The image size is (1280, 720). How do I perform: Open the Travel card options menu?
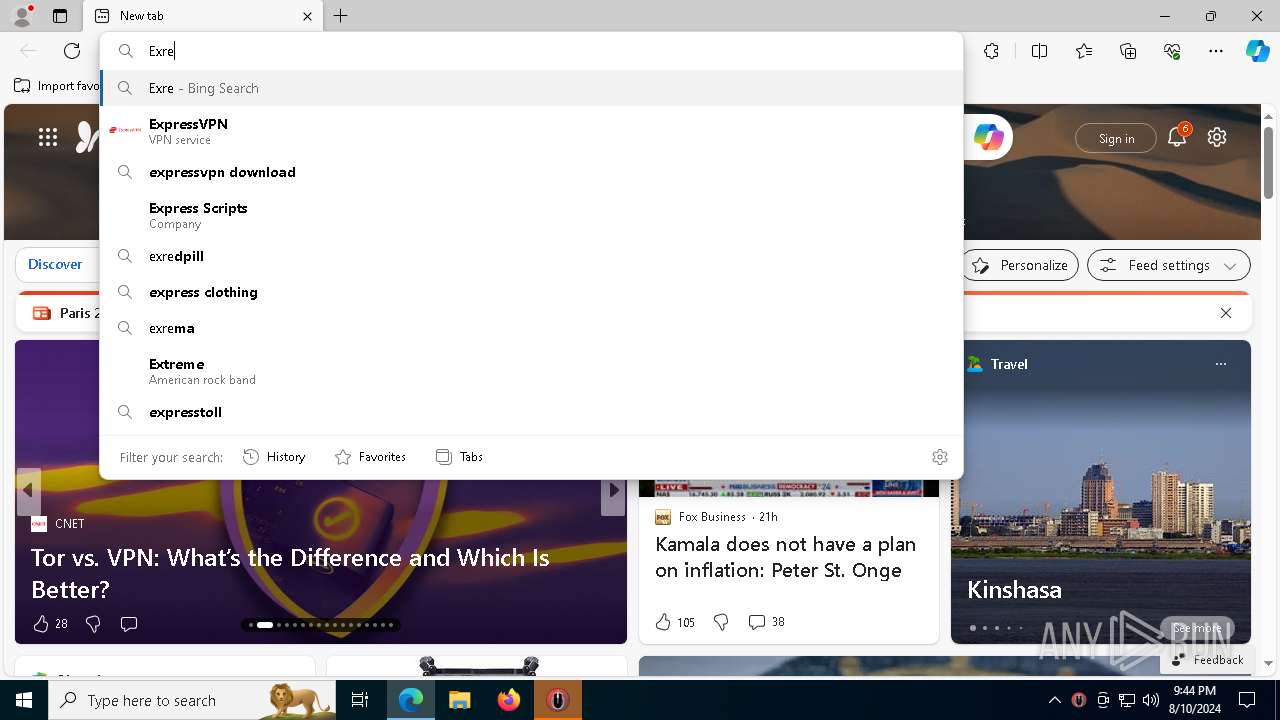(1221, 364)
